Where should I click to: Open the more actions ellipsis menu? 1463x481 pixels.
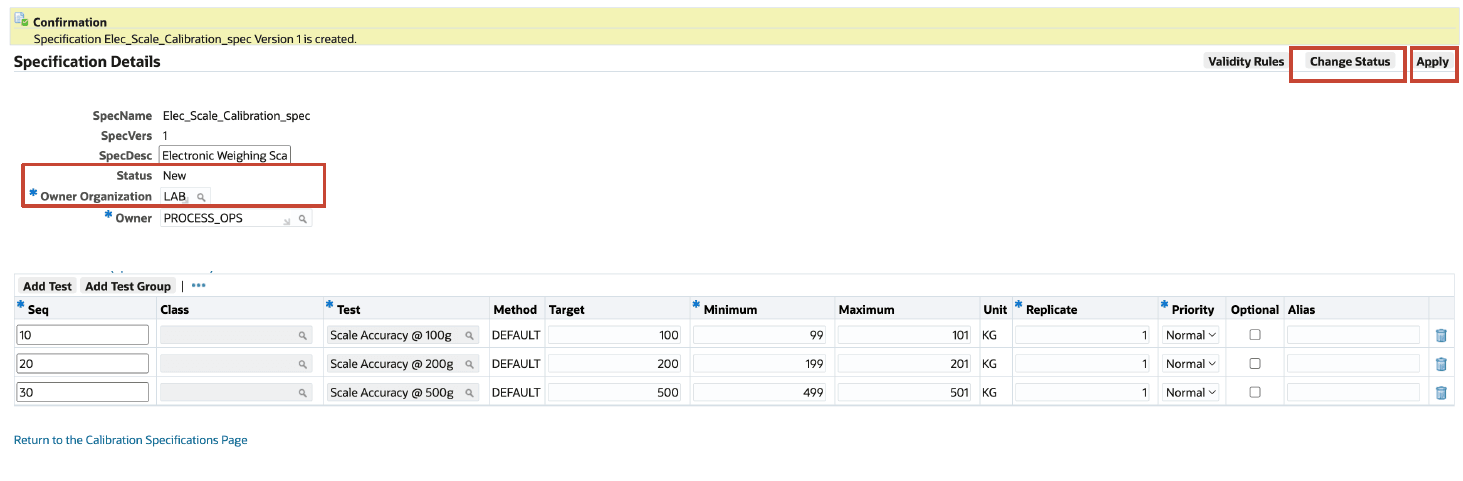pos(198,286)
